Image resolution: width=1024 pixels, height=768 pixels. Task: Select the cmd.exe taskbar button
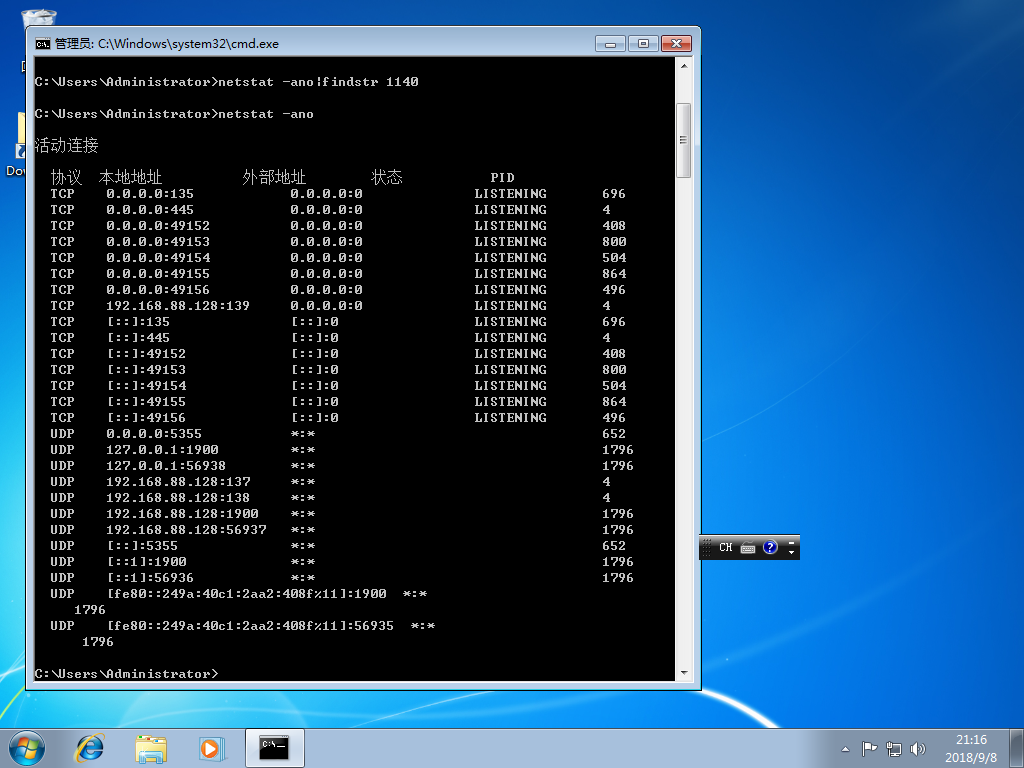(274, 748)
